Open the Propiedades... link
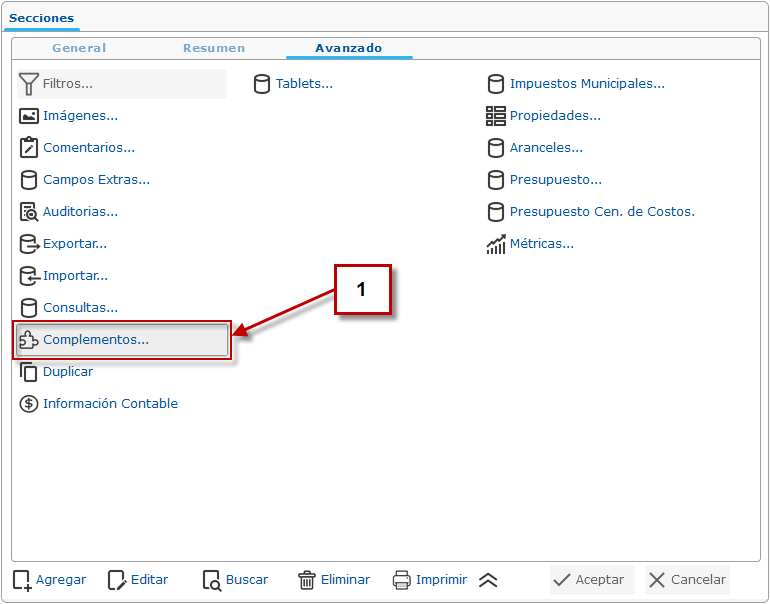The height and width of the screenshot is (604, 770). click(x=555, y=116)
